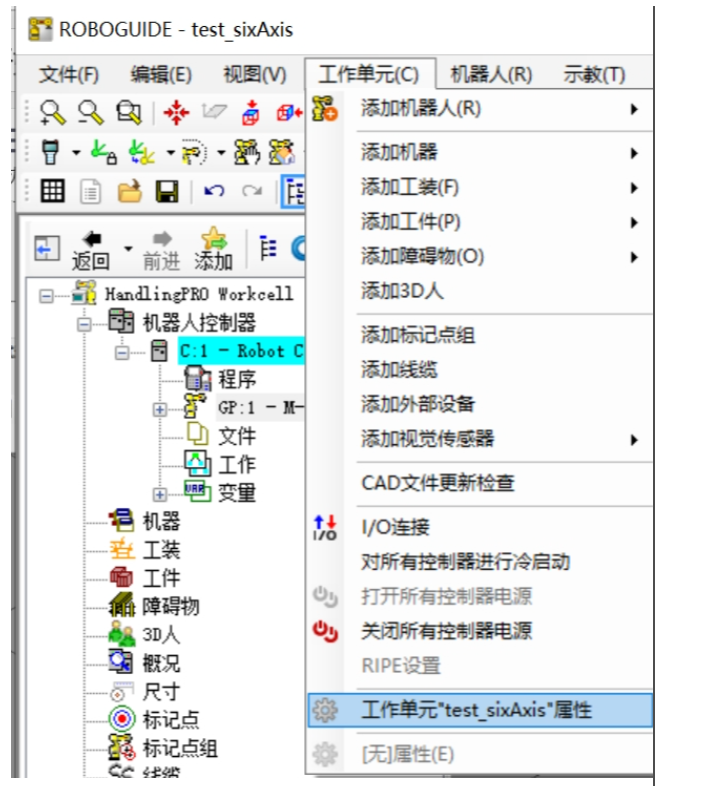Choose CAD文件更新检查 menu entry

tap(480, 483)
